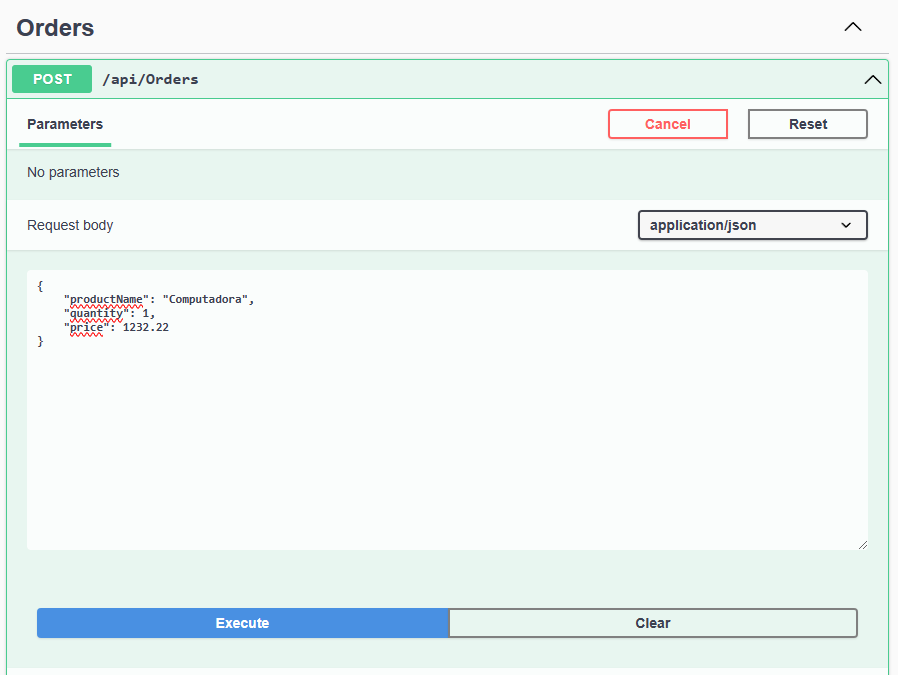Open the Orders section heading
898x675 pixels.
tap(55, 27)
